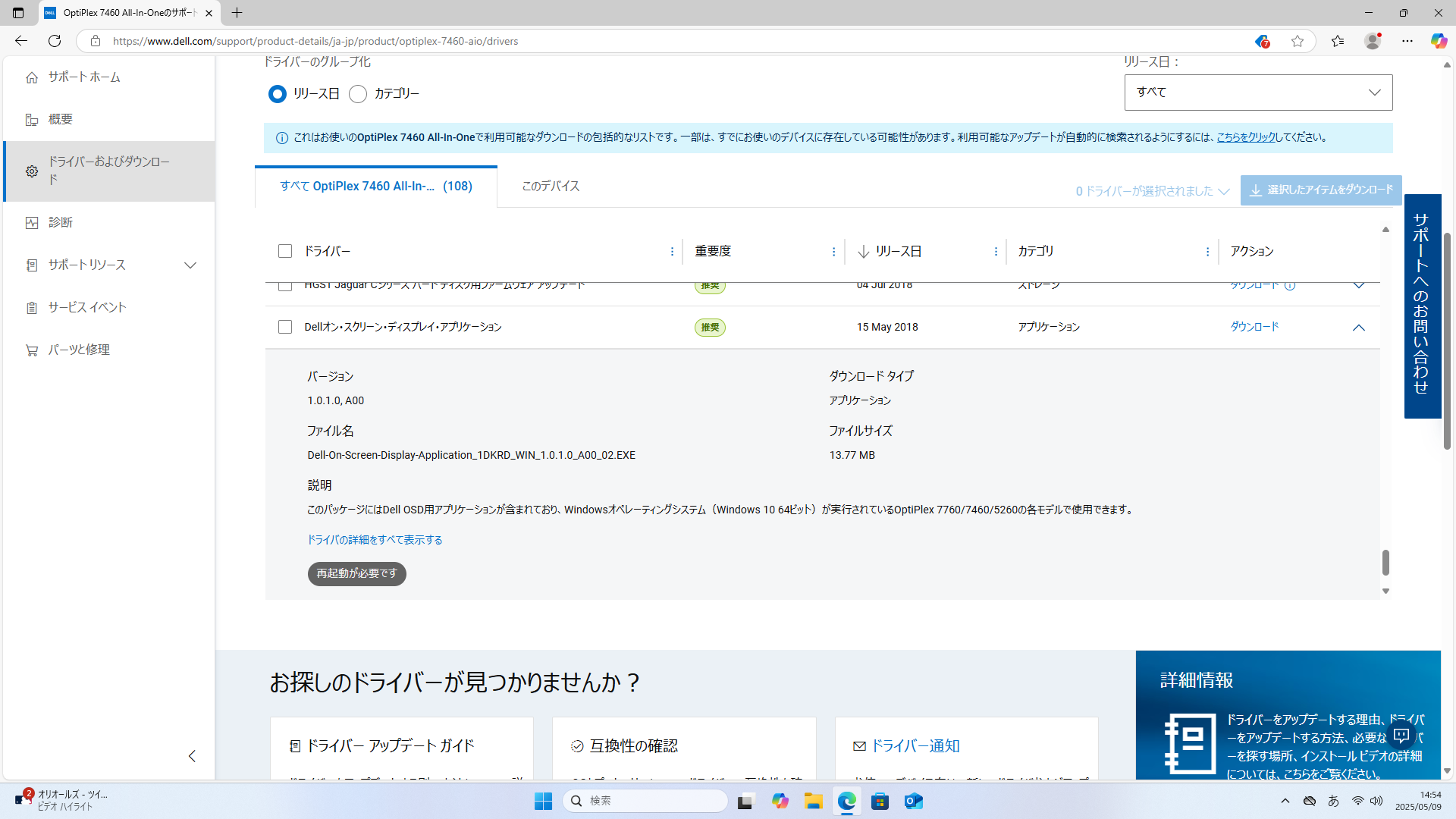Select リリース日 grouping radio button

278,94
